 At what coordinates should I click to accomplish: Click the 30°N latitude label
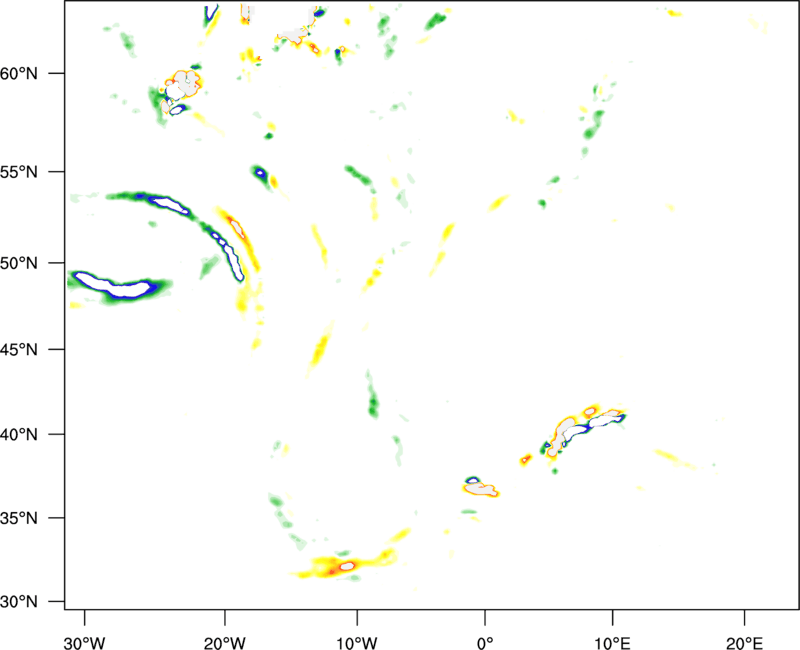click(19, 602)
